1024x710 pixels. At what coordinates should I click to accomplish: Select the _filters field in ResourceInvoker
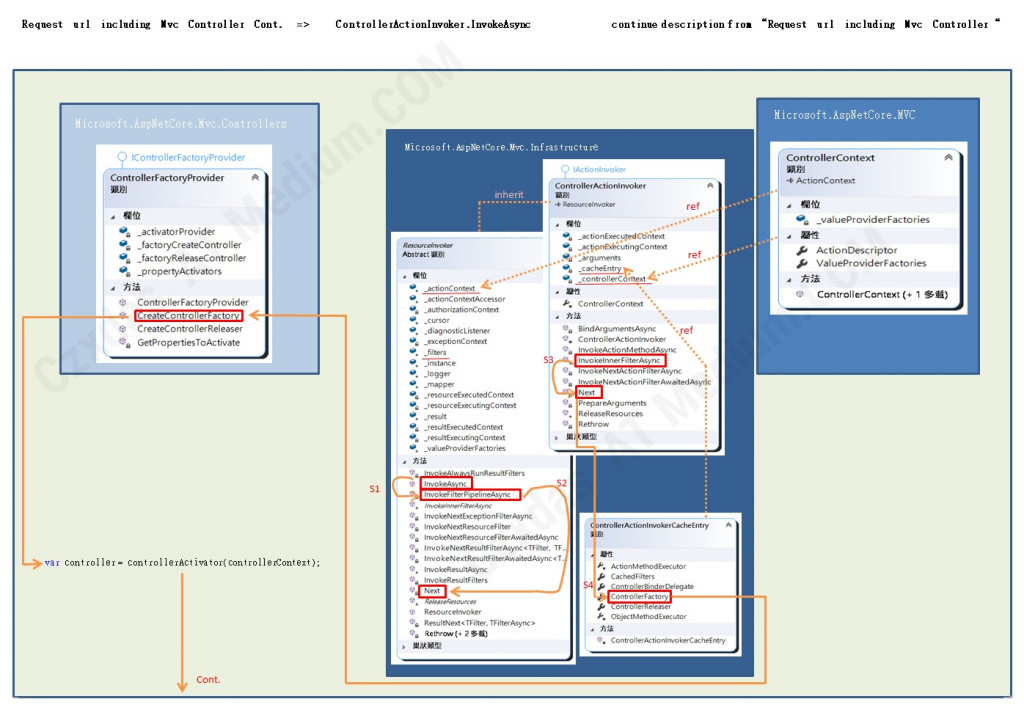point(436,352)
